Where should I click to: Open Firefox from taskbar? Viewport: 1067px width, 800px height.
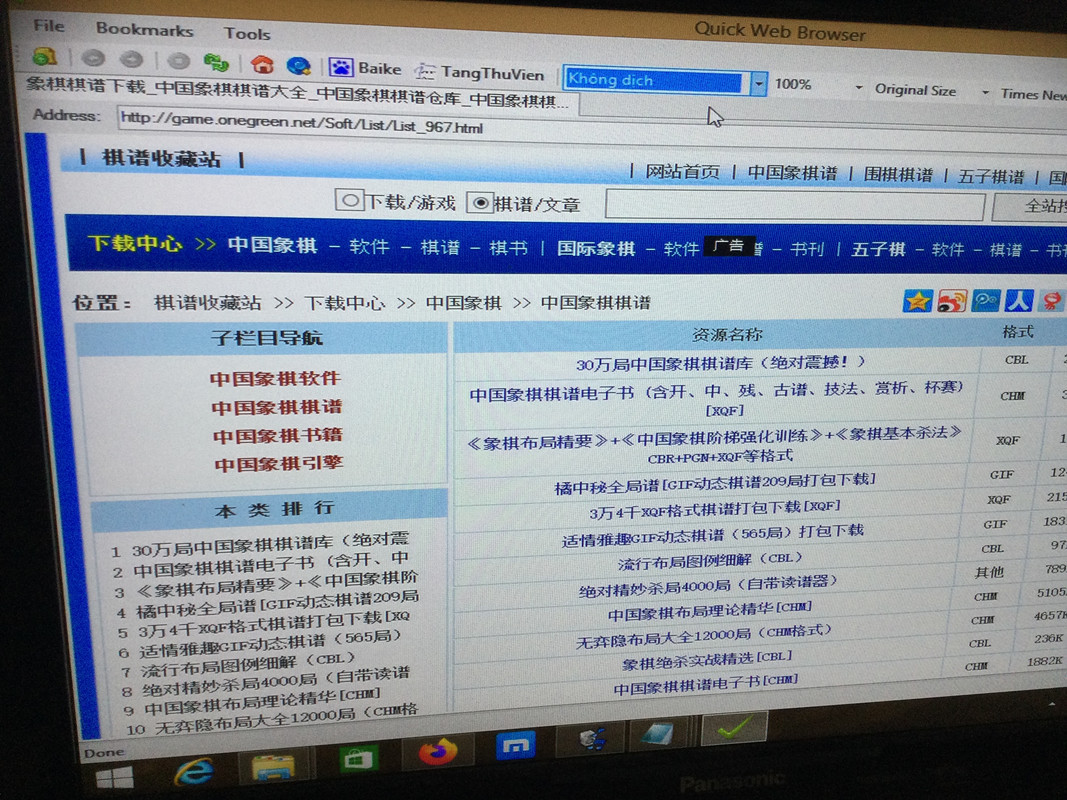(x=437, y=752)
